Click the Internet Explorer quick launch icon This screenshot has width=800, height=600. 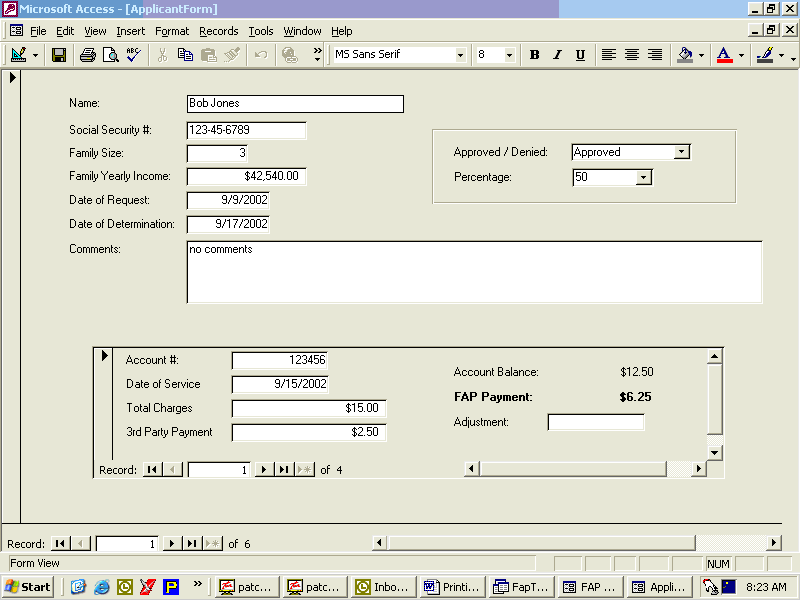point(101,587)
